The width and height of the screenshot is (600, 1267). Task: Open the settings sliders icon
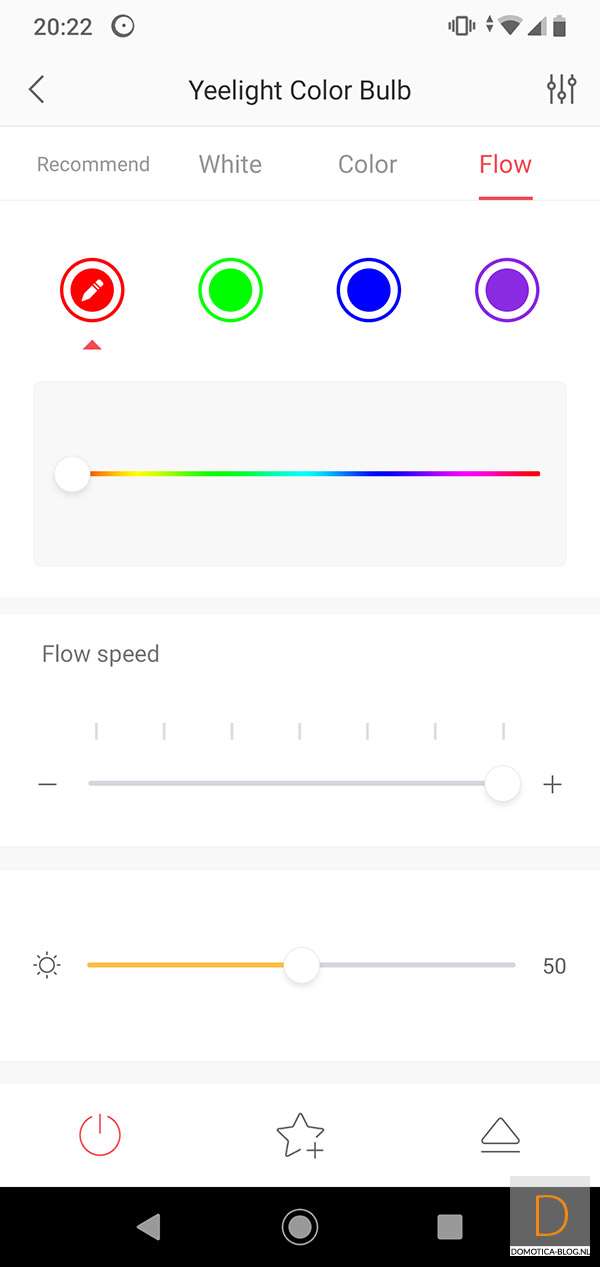562,90
